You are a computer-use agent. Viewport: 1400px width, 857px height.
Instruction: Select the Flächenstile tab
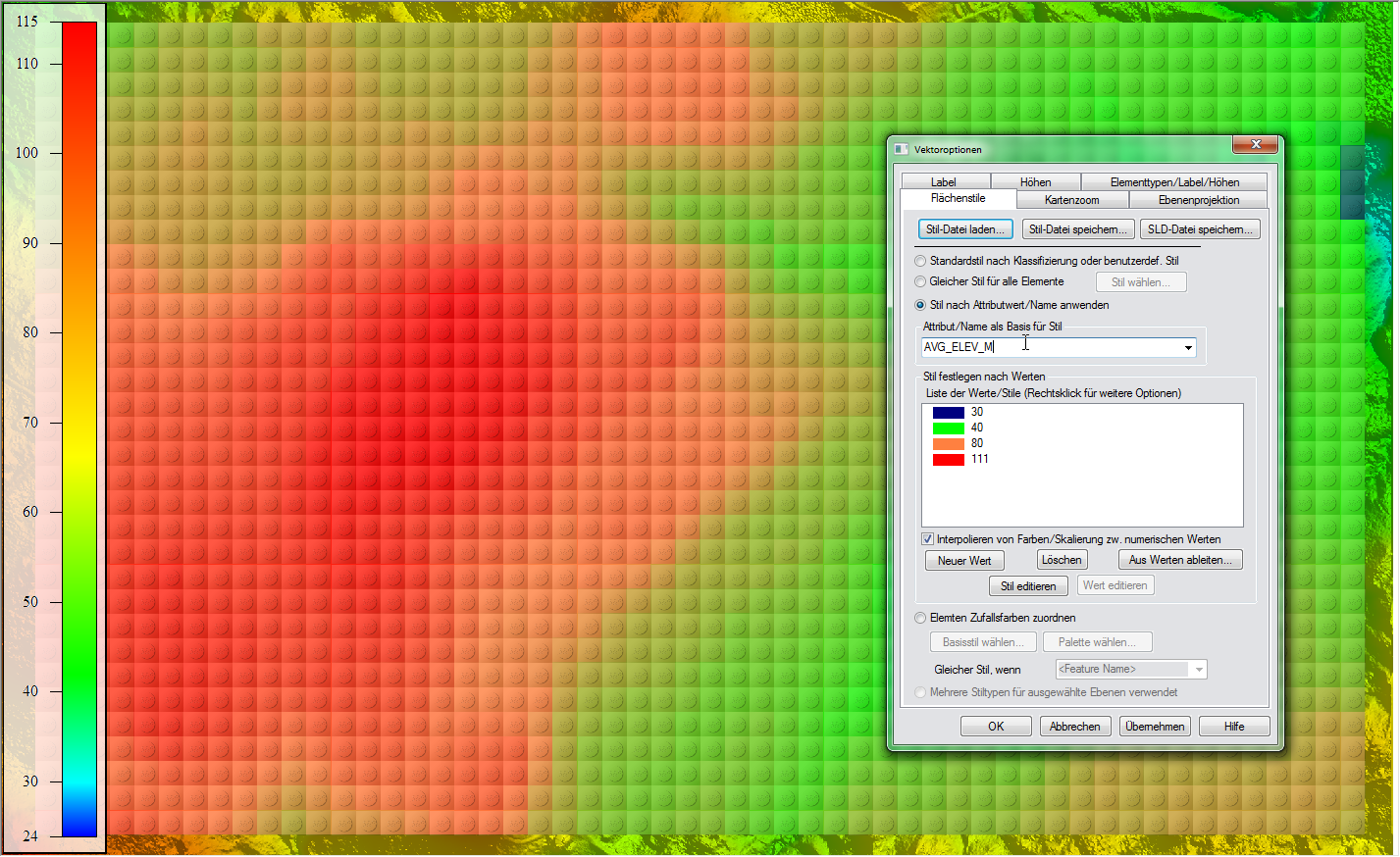point(959,199)
